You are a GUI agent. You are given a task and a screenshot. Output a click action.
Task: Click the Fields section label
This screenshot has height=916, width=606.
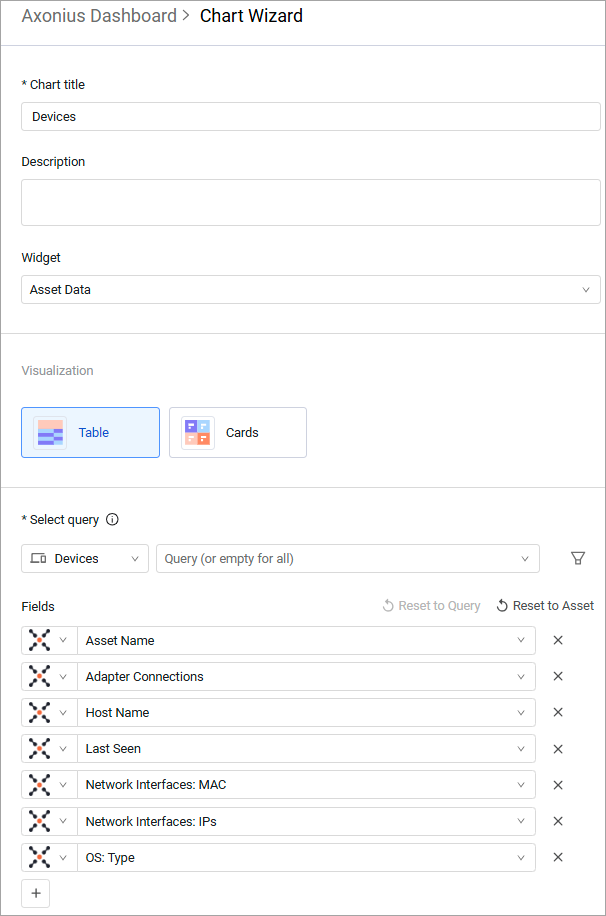point(38,606)
